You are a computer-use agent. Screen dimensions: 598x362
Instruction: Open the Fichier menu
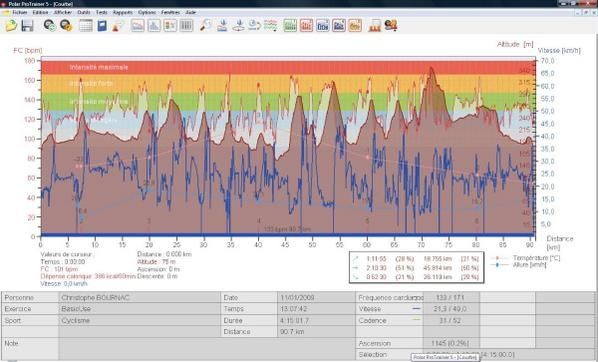[x=20, y=12]
